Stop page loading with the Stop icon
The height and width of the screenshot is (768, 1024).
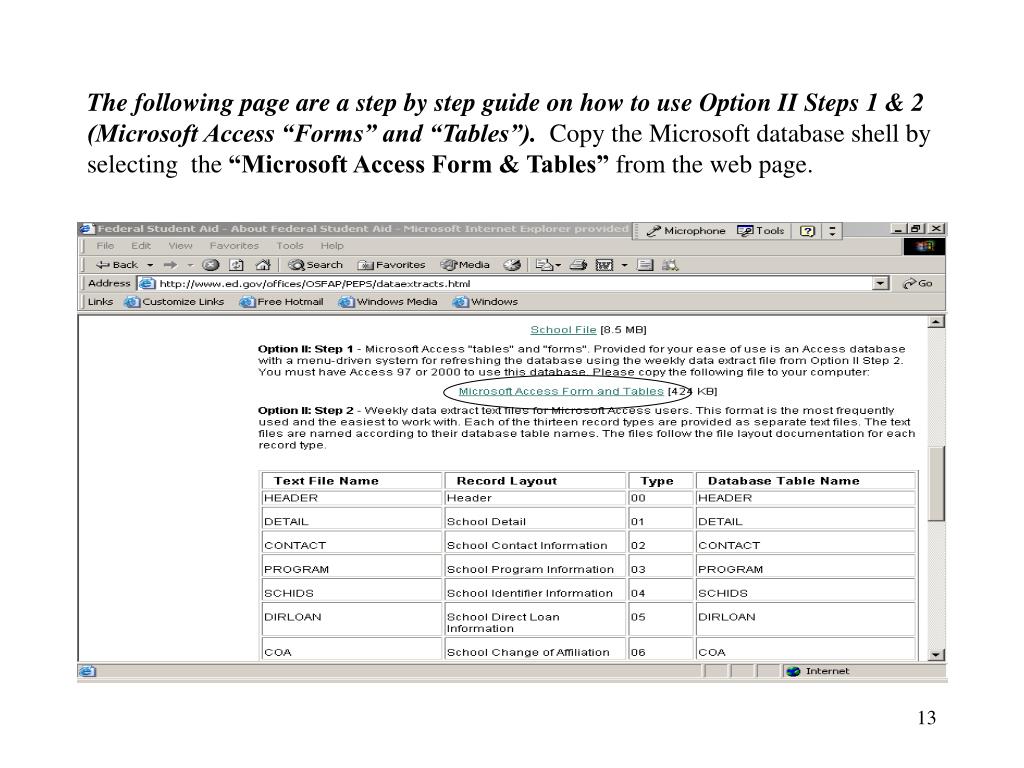pyautogui.click(x=210, y=265)
